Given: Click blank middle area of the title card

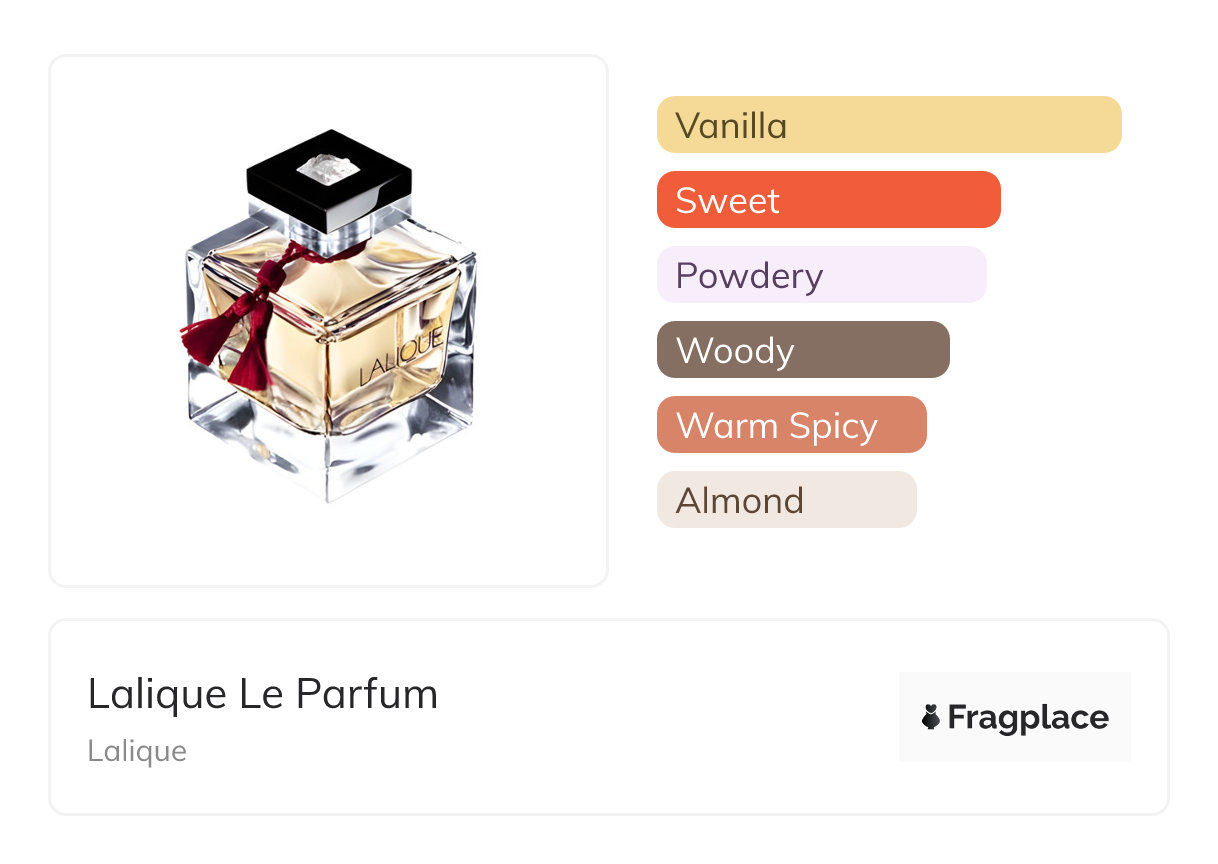Looking at the screenshot, I should [x=660, y=717].
